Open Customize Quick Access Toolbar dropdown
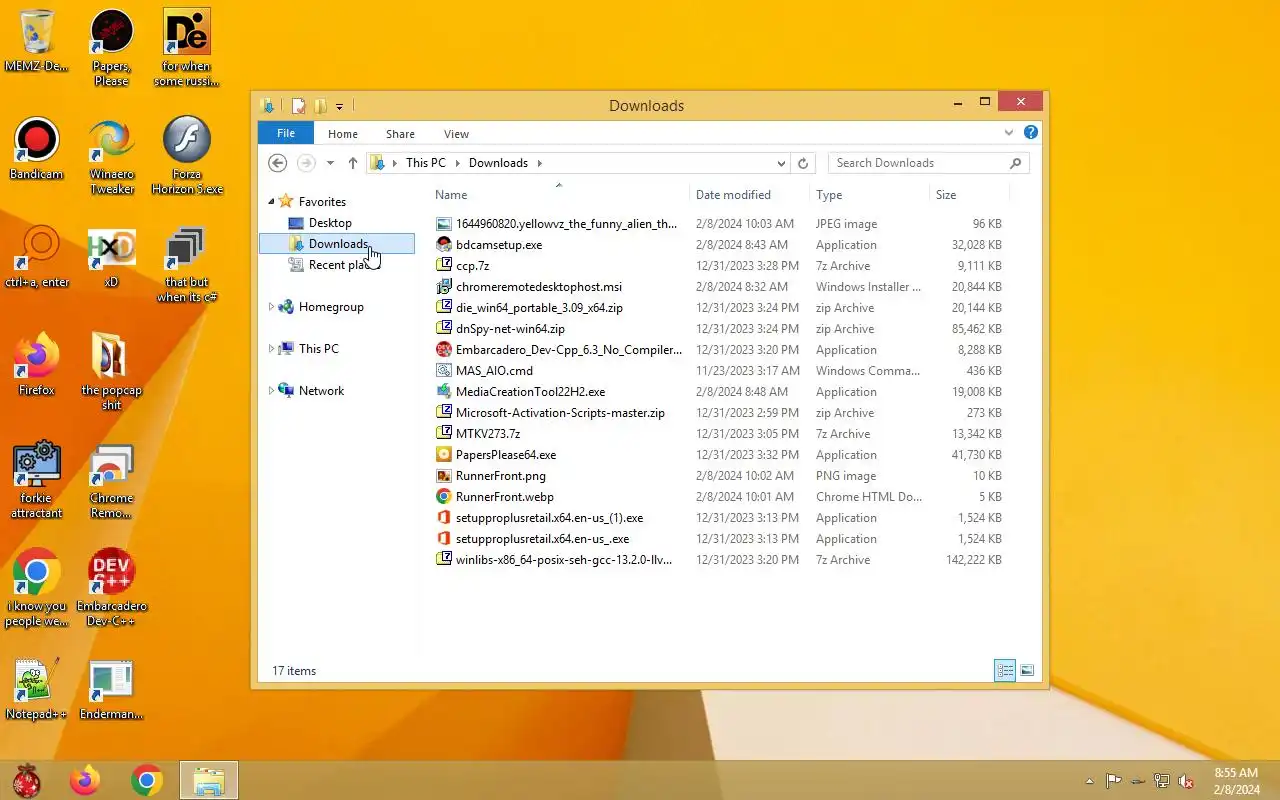The width and height of the screenshot is (1280, 800). click(x=340, y=106)
